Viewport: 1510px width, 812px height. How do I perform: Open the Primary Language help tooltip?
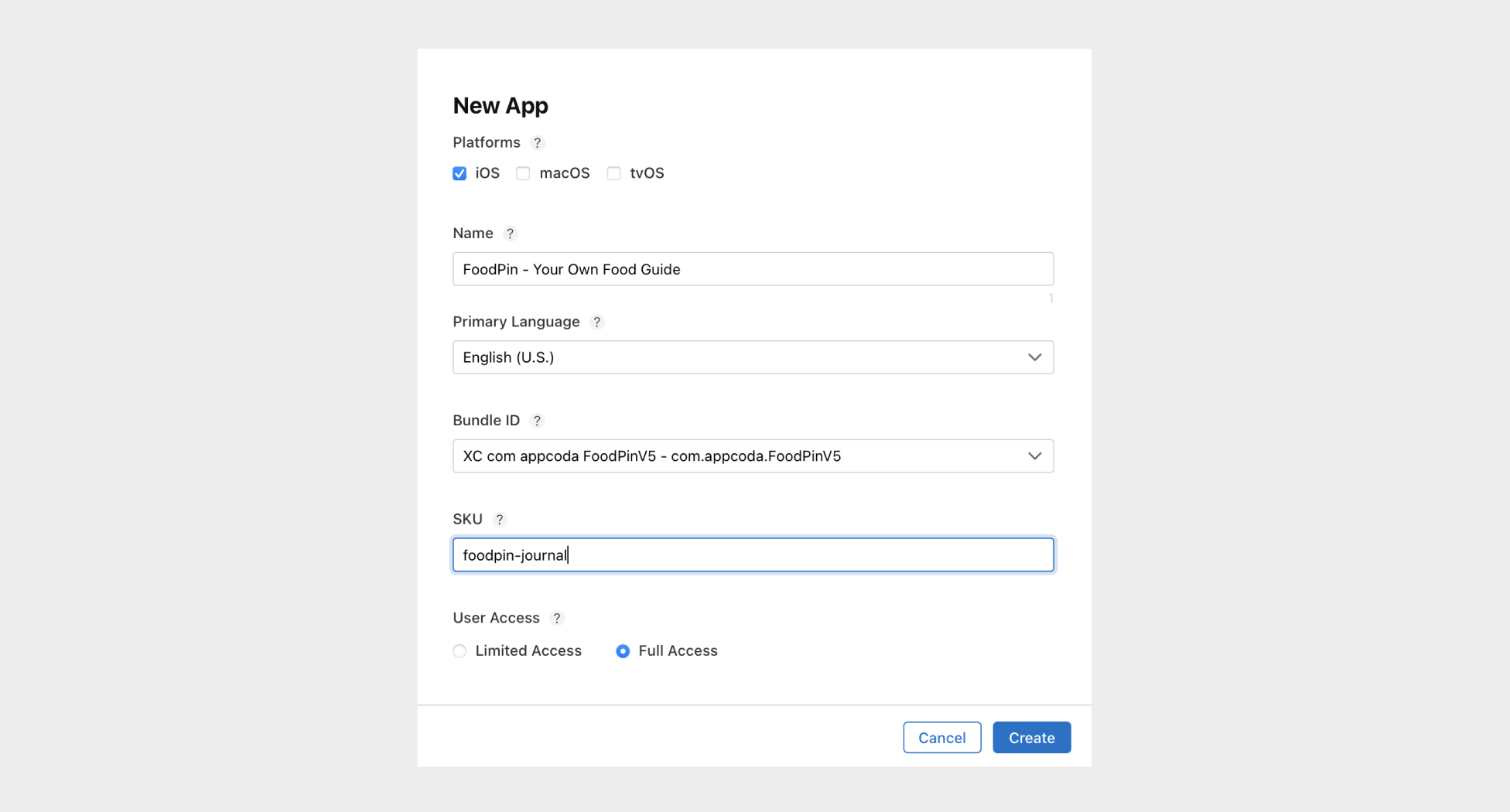click(x=596, y=322)
